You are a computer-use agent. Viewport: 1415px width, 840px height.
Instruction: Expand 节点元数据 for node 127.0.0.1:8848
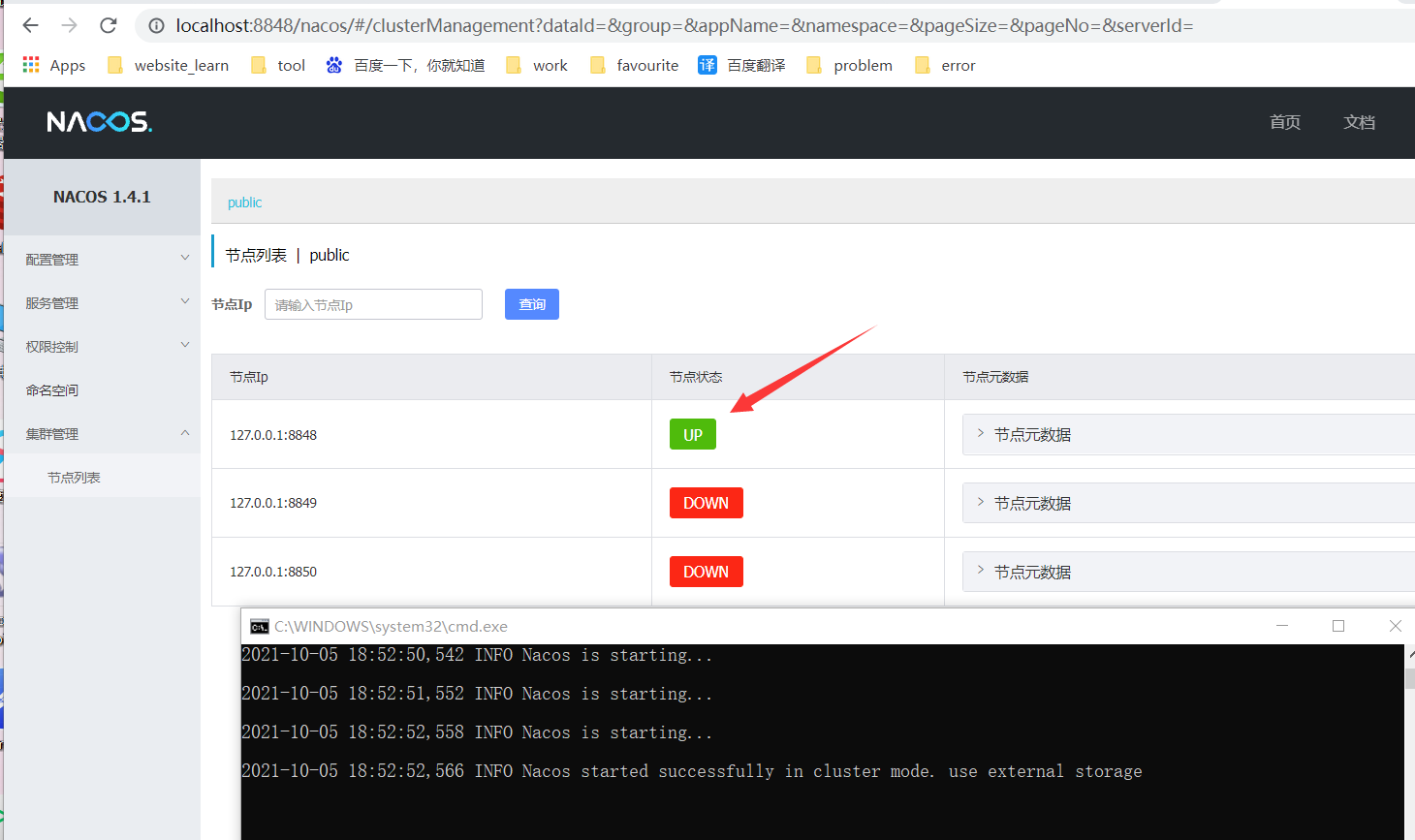[1030, 434]
